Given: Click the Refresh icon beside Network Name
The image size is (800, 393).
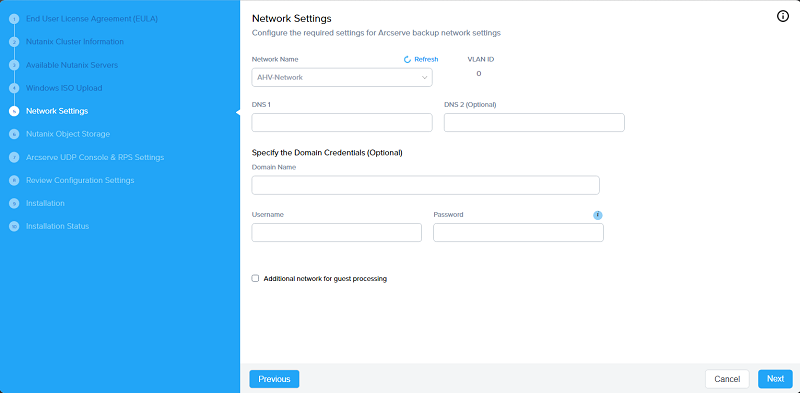Looking at the screenshot, I should [407, 60].
